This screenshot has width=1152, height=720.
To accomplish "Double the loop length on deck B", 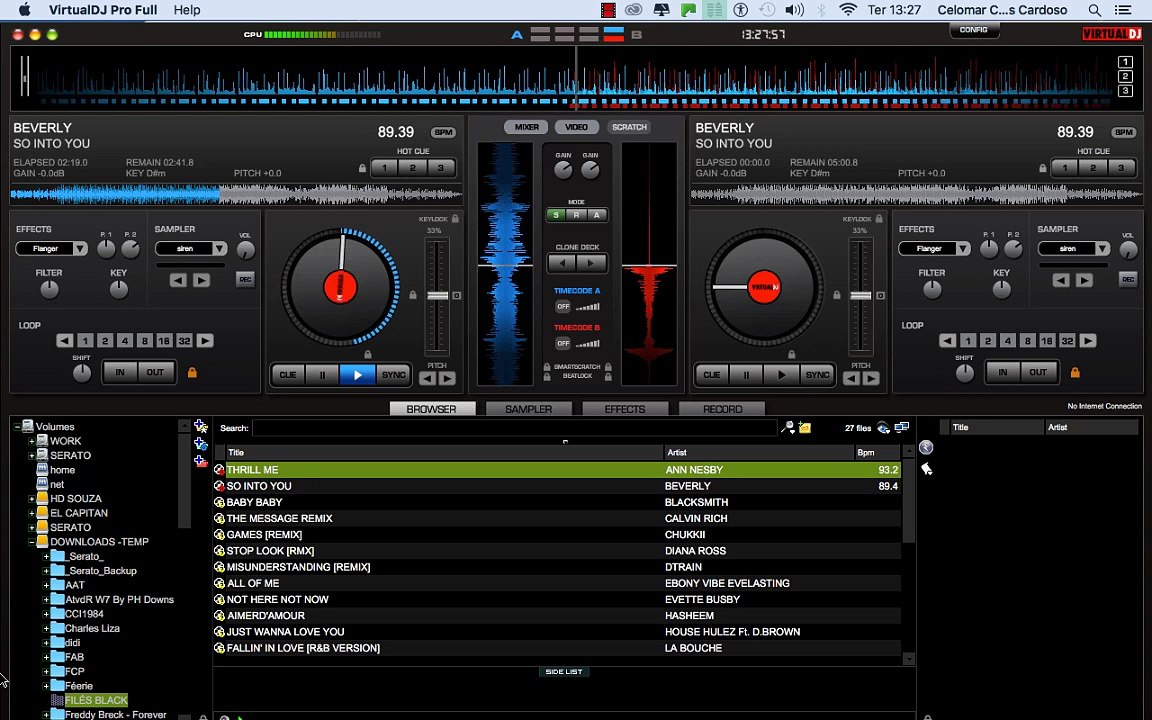I will 1088,341.
